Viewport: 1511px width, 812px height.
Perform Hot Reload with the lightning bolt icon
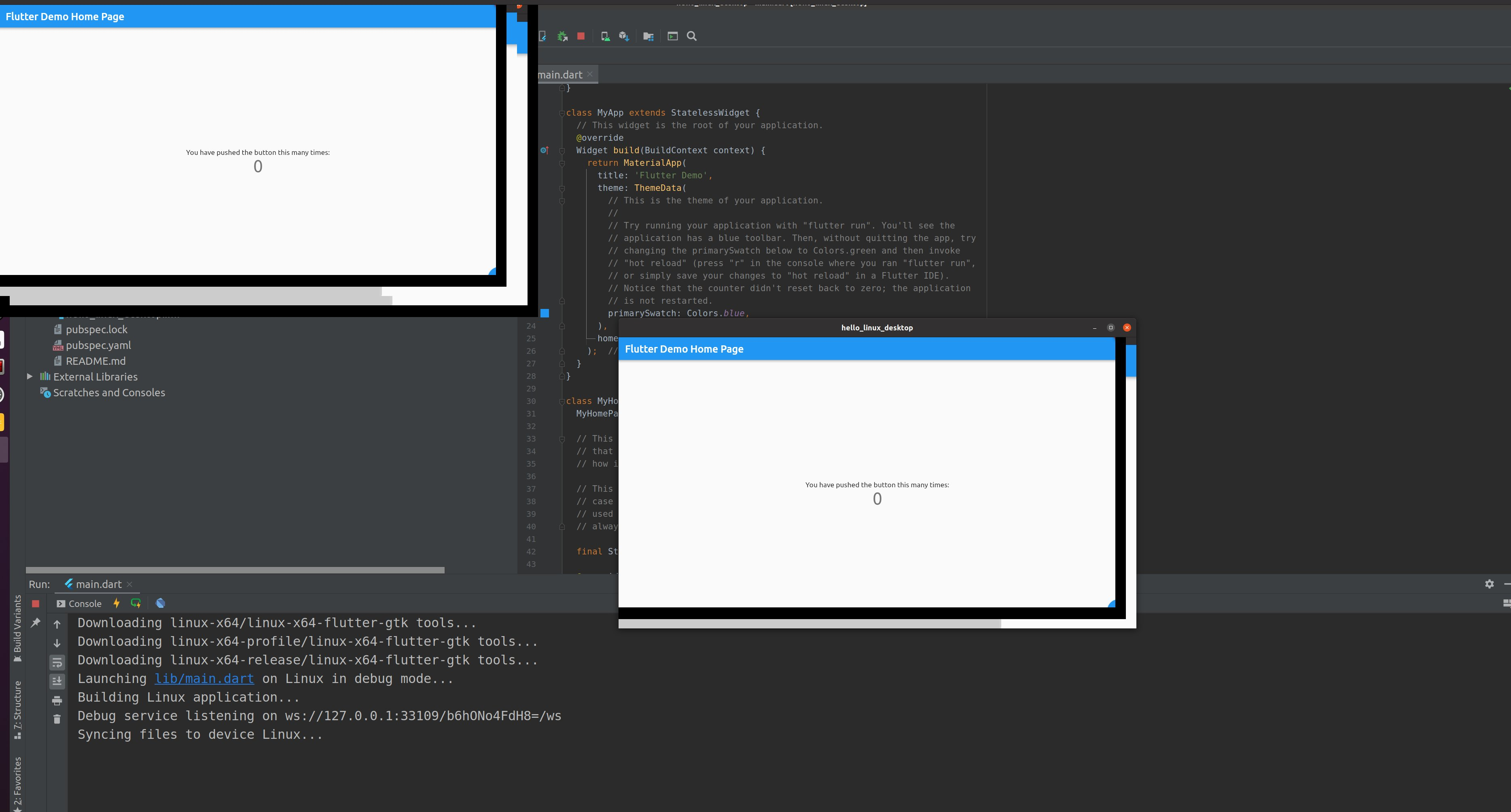pyautogui.click(x=117, y=603)
